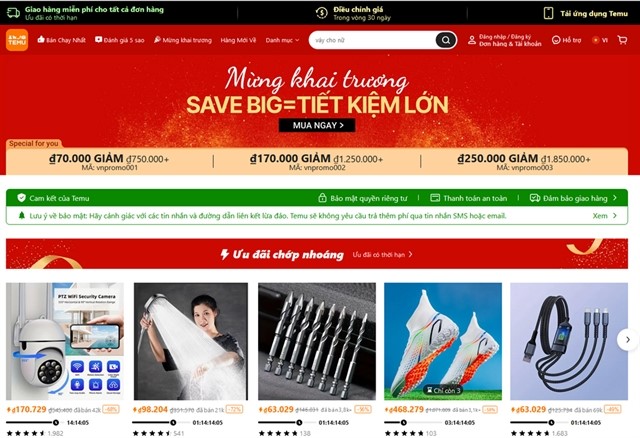Screen dimensions: 640x438
Task: Open Hàng Mới Về menu item
Action: coord(238,40)
